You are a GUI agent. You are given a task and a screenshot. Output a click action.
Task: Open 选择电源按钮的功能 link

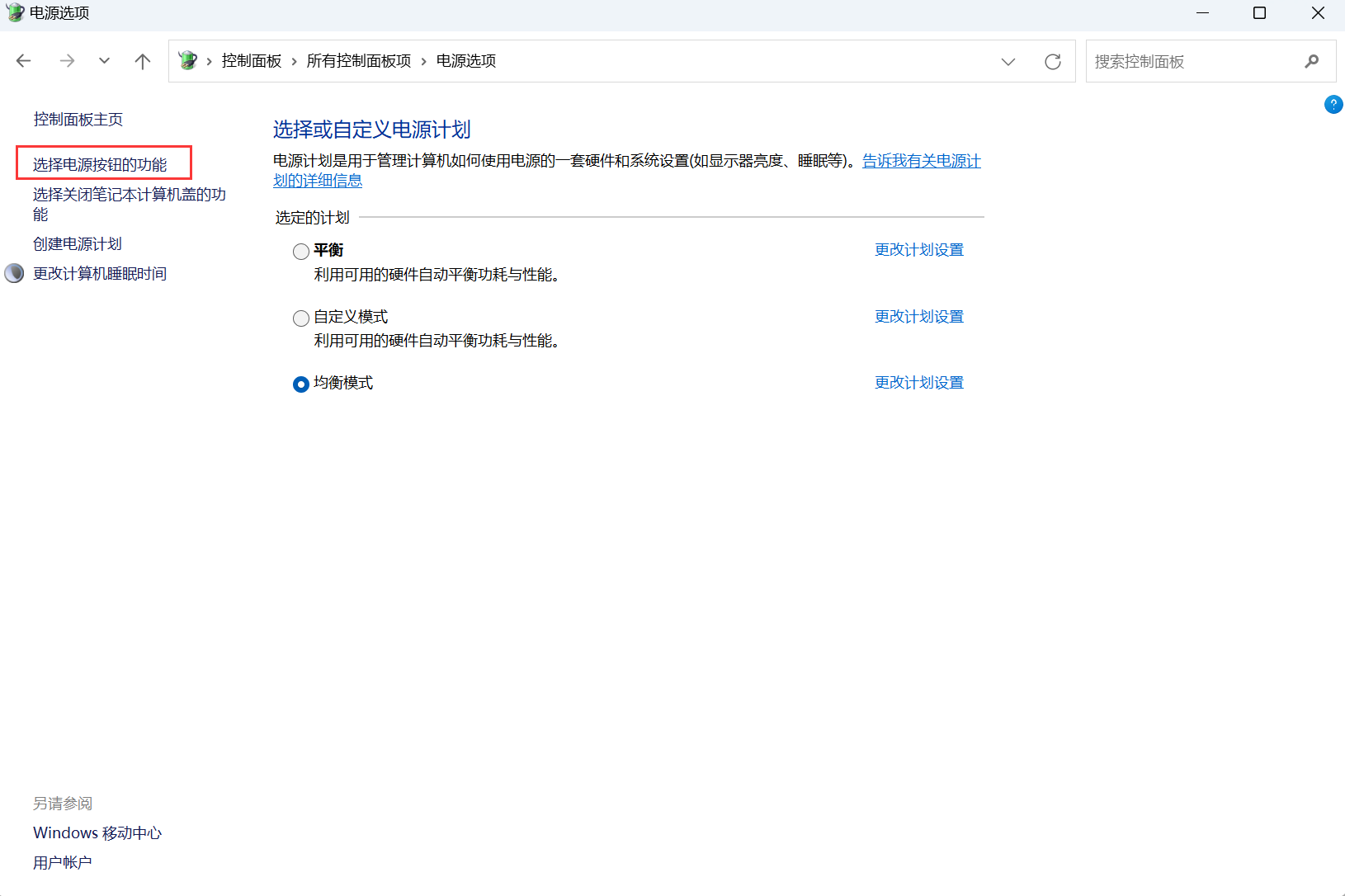(x=100, y=165)
